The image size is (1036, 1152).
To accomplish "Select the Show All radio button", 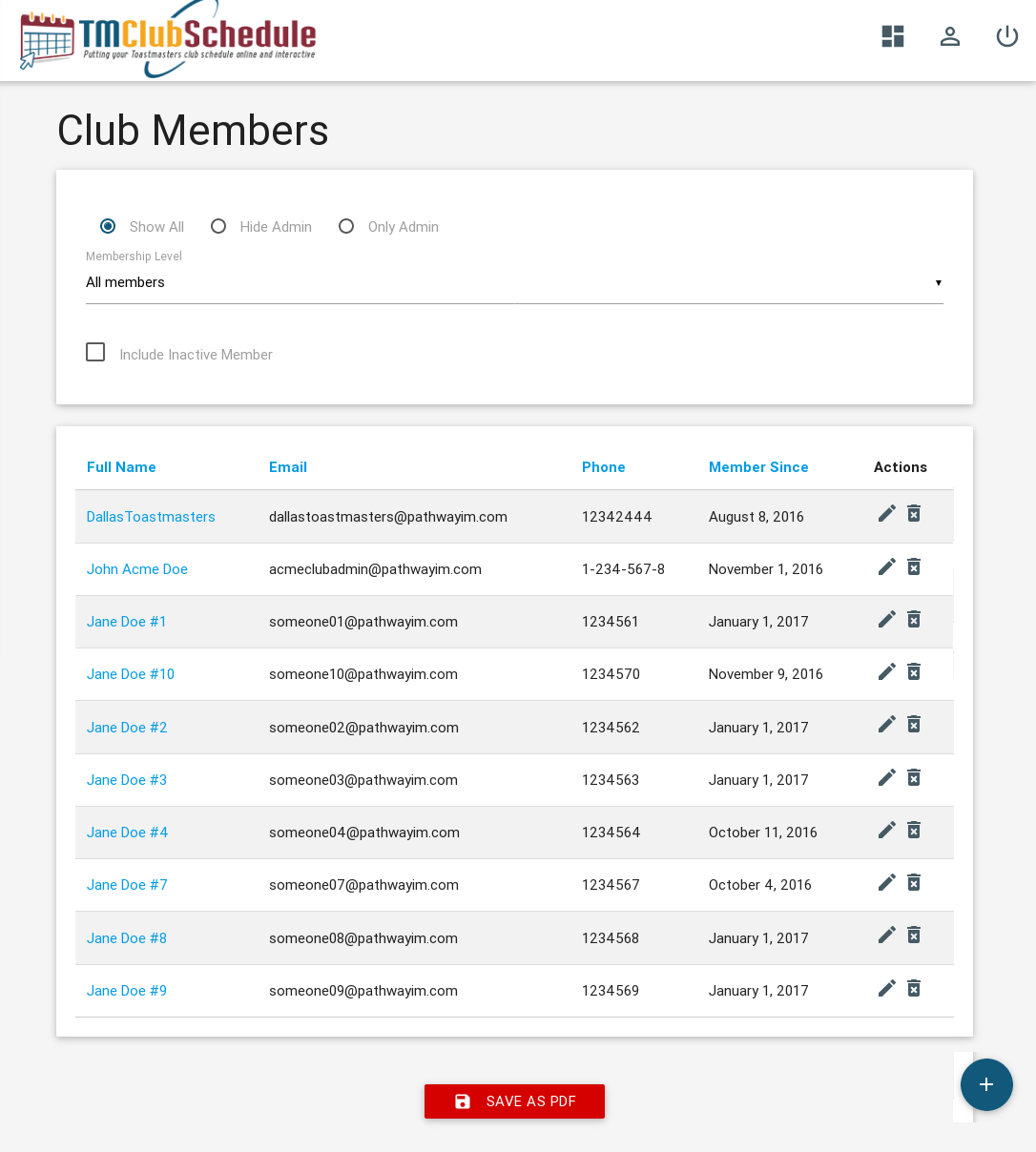I will tap(108, 226).
